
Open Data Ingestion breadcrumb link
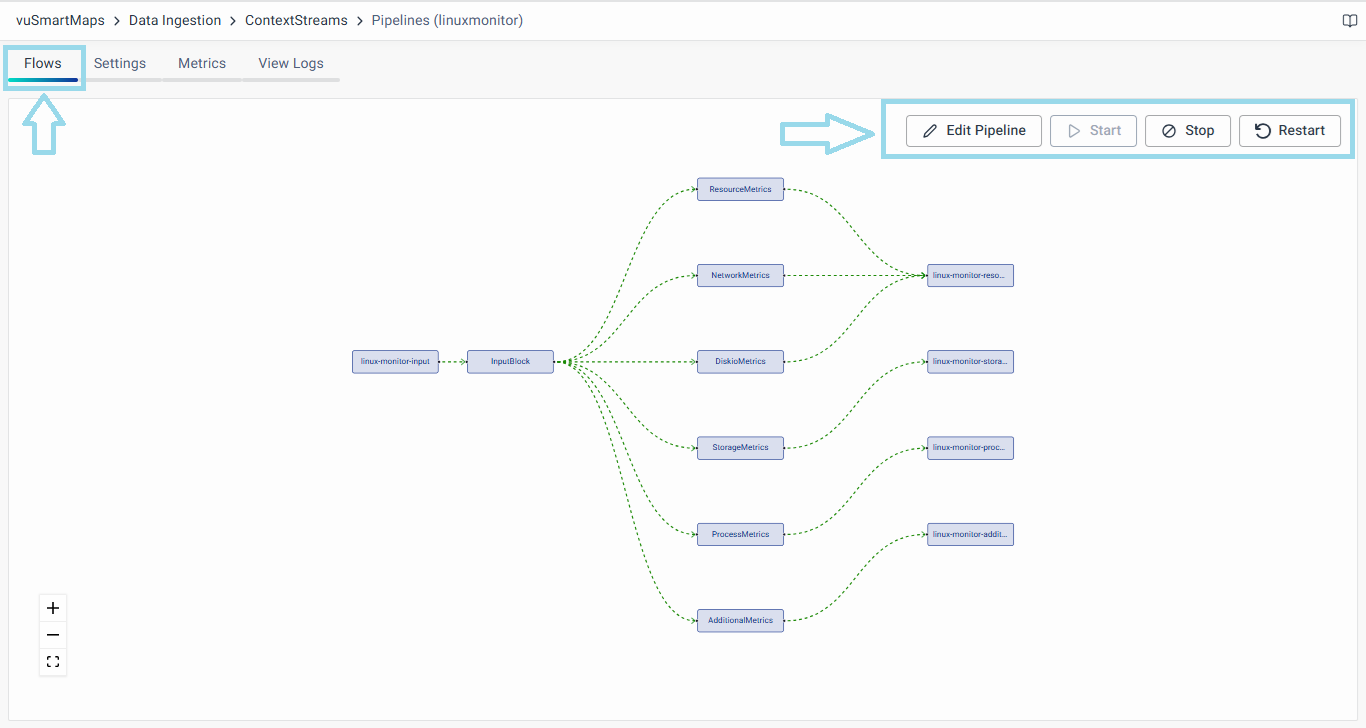click(175, 20)
